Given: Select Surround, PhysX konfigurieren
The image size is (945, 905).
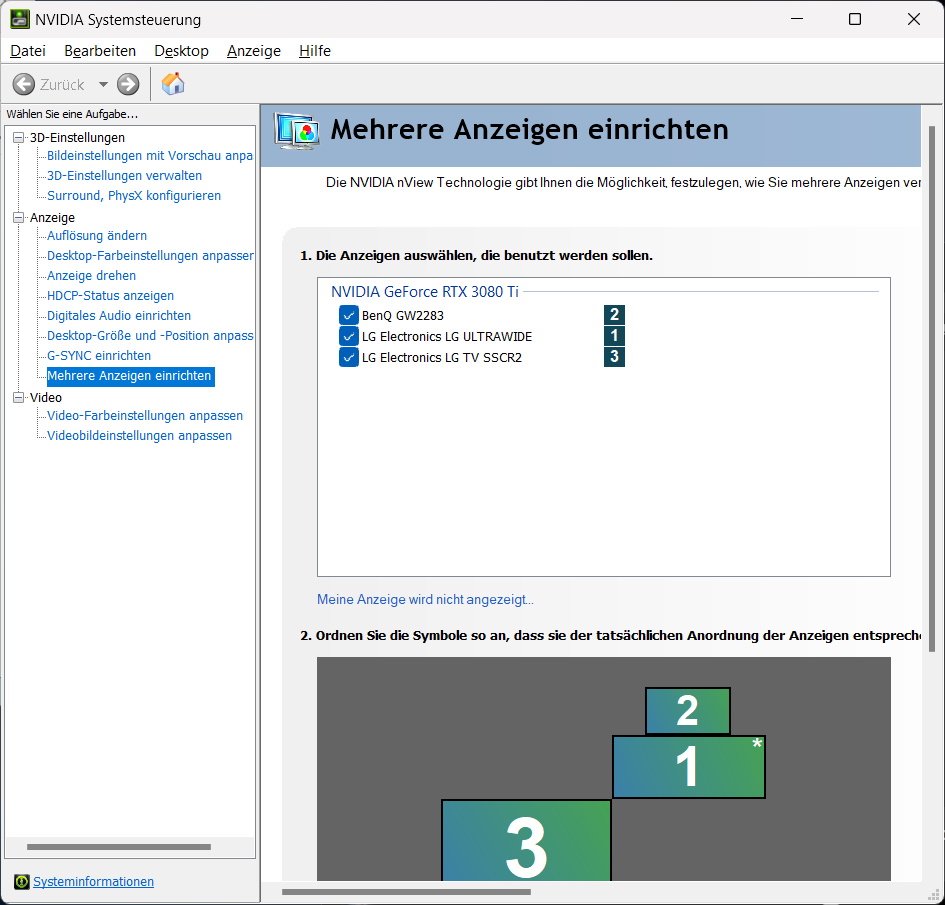Looking at the screenshot, I should click(134, 195).
